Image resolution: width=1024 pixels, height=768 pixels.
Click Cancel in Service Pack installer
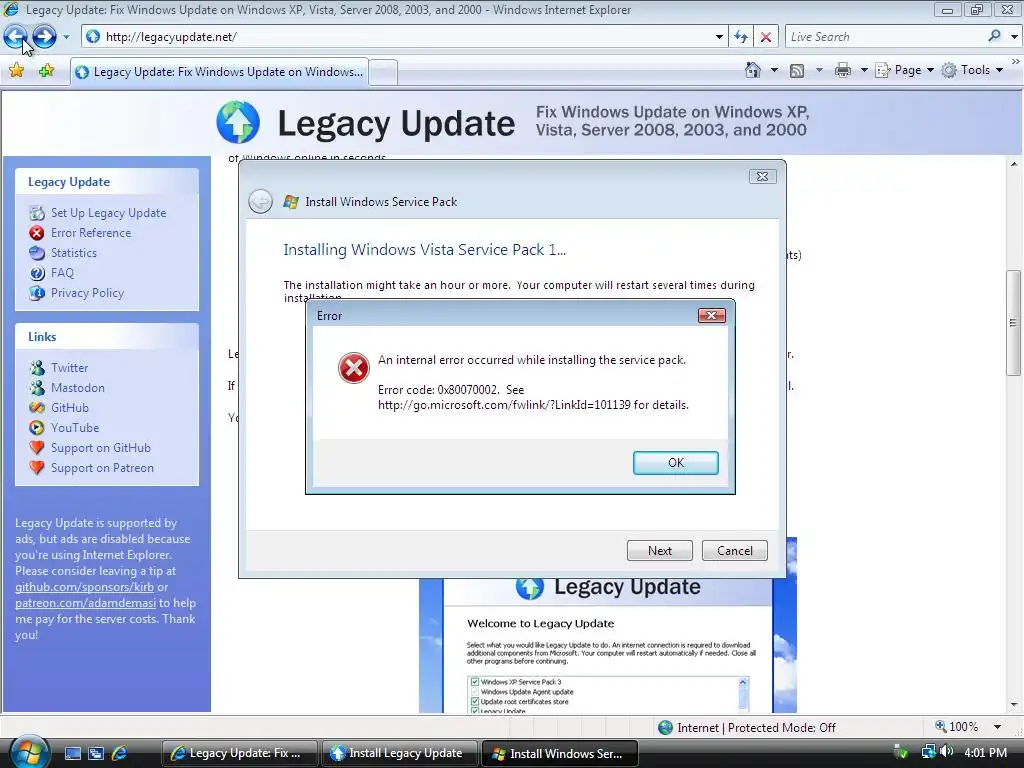(x=735, y=551)
